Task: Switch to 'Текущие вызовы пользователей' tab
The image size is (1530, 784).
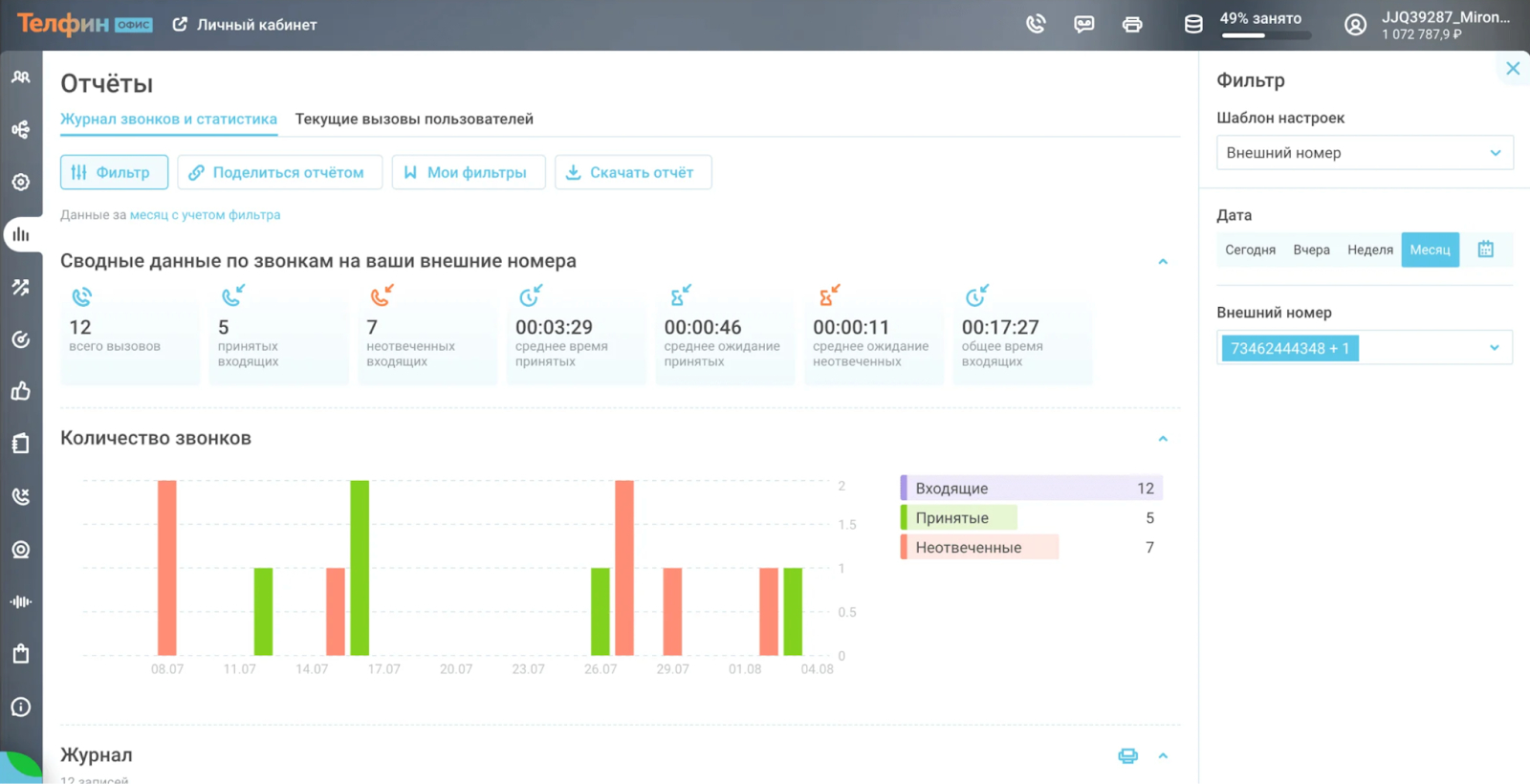Action: (414, 120)
